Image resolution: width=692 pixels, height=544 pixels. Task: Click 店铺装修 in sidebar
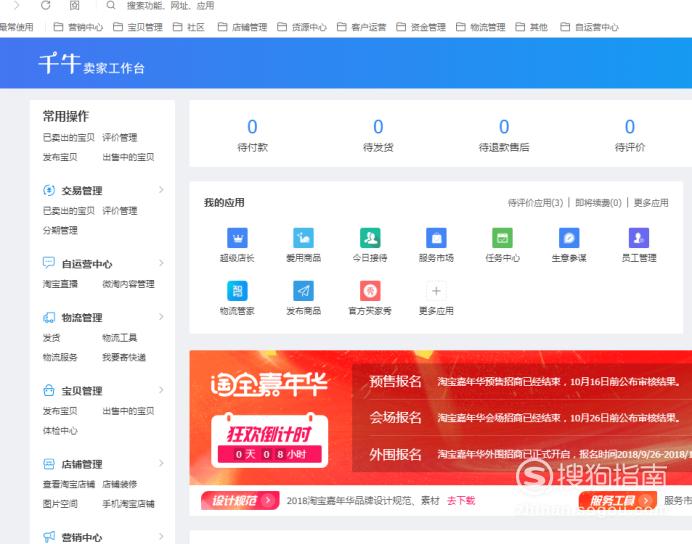point(120,484)
